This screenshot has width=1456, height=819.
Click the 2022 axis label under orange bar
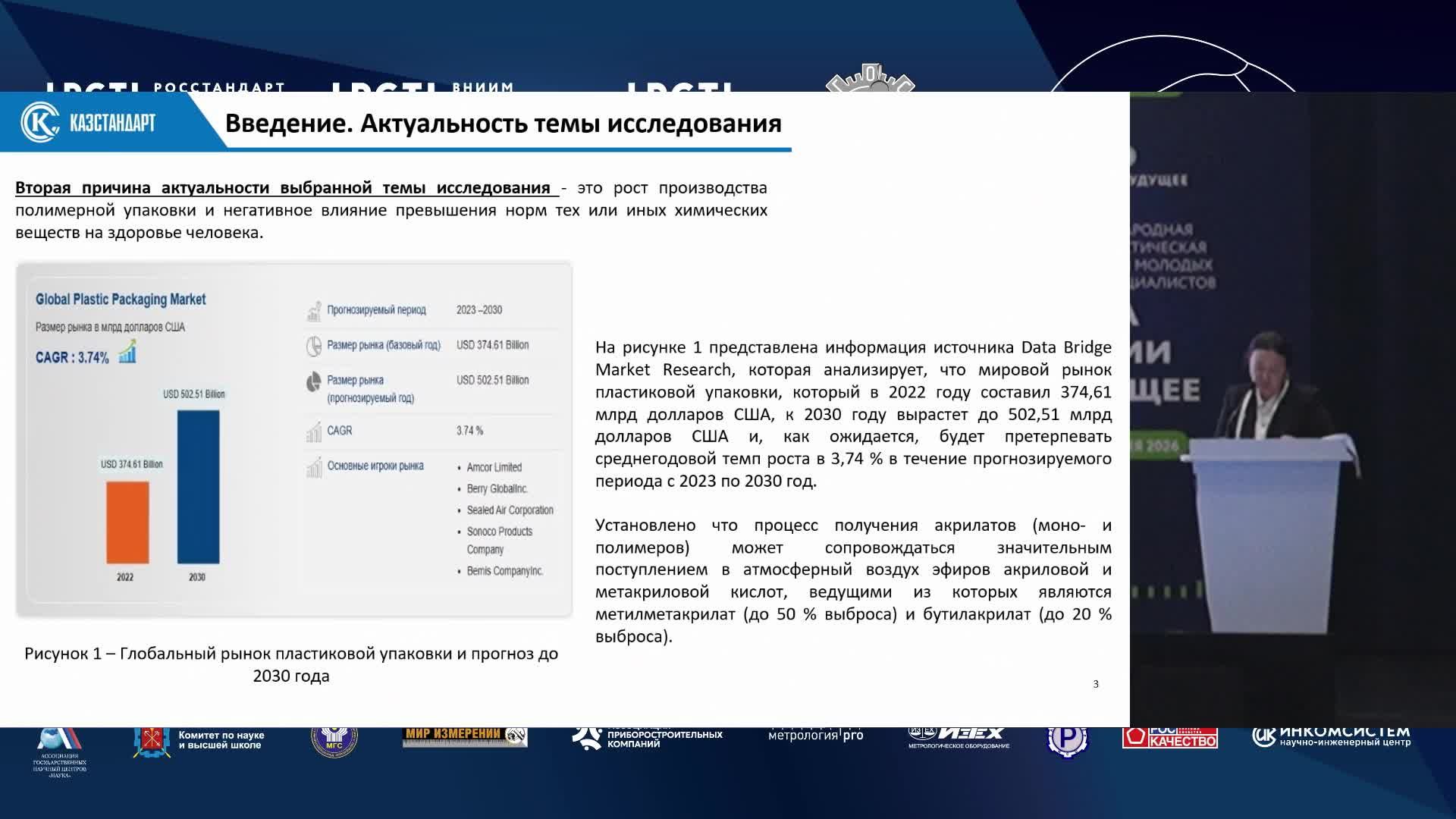125,577
